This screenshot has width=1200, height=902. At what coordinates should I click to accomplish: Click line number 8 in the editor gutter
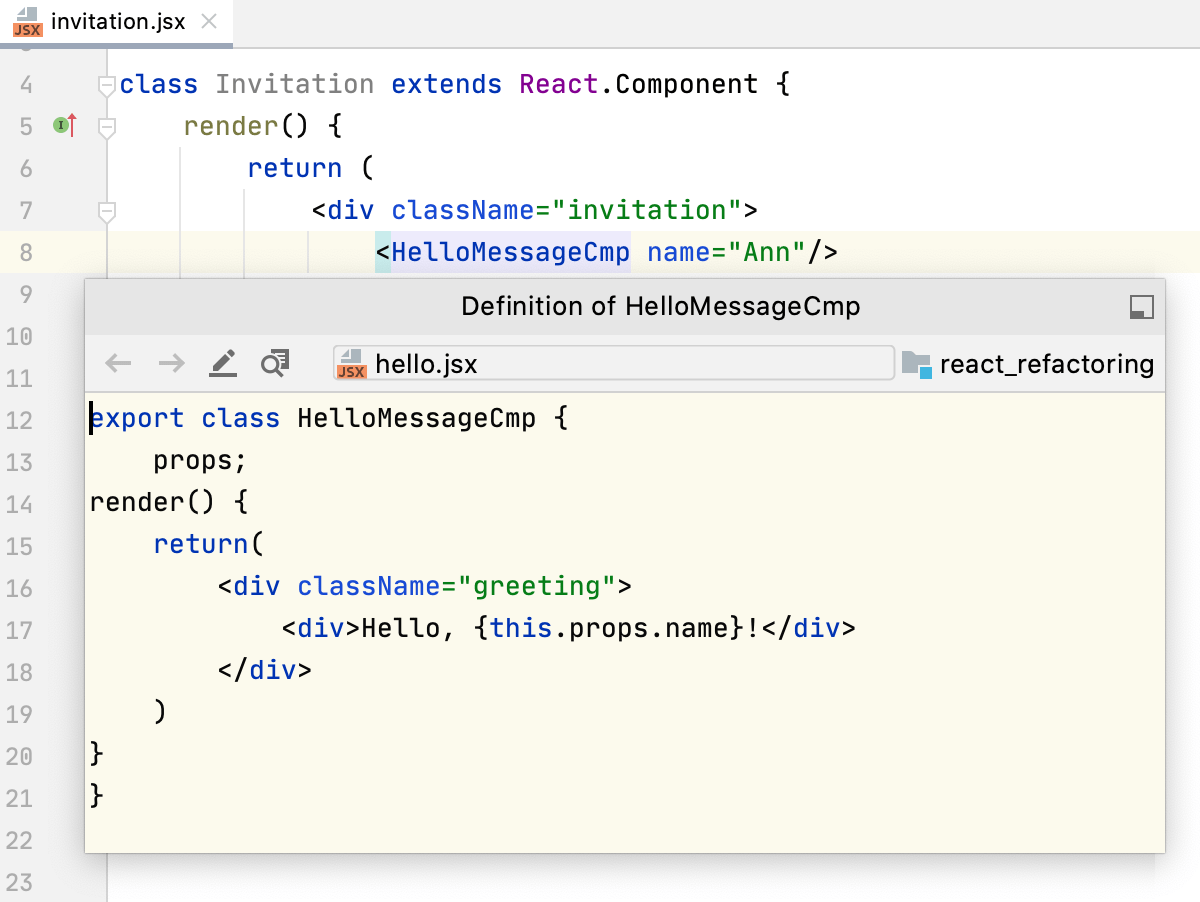(x=27, y=252)
